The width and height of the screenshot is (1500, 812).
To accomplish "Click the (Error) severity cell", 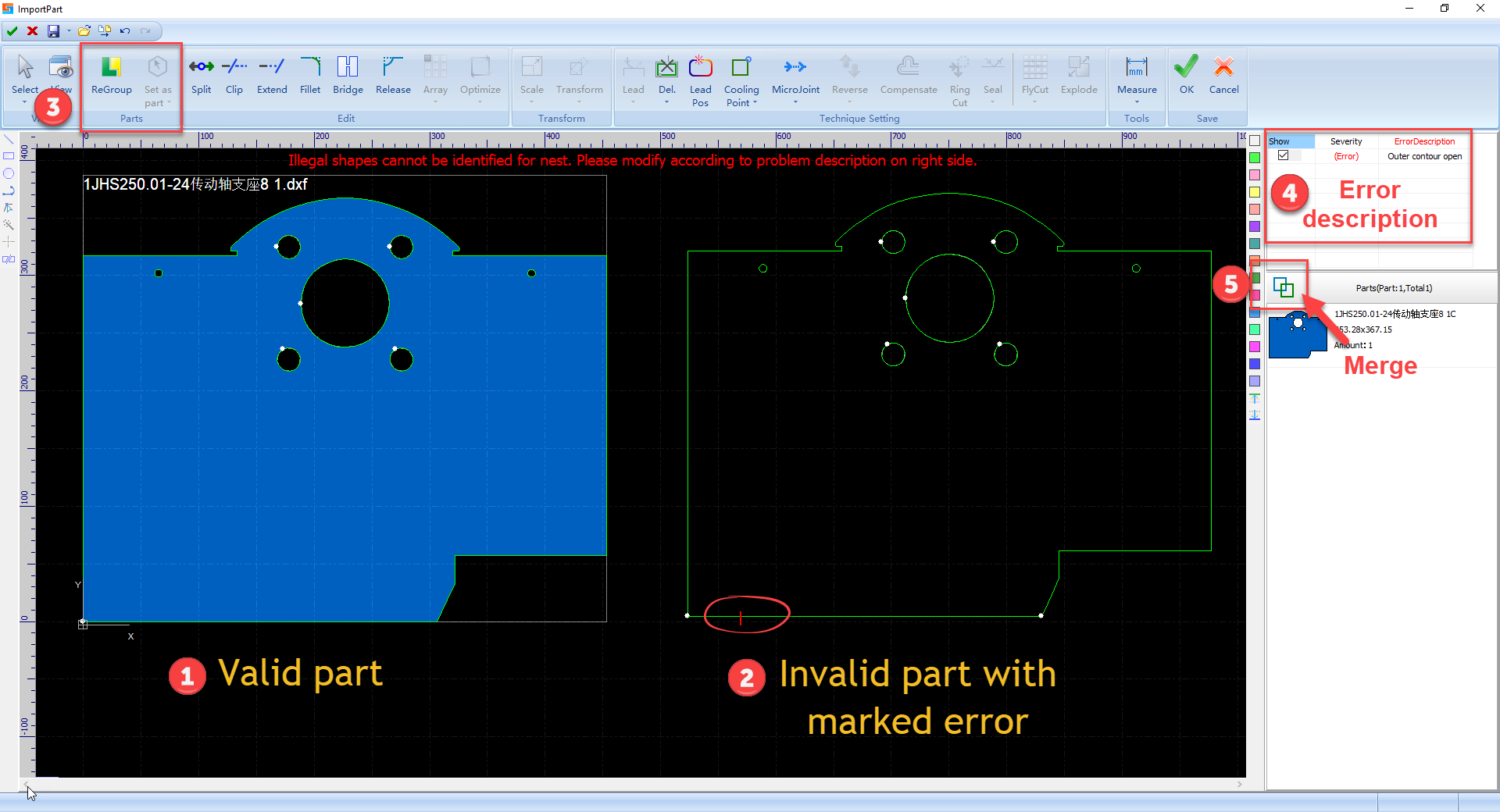I will click(x=1346, y=156).
